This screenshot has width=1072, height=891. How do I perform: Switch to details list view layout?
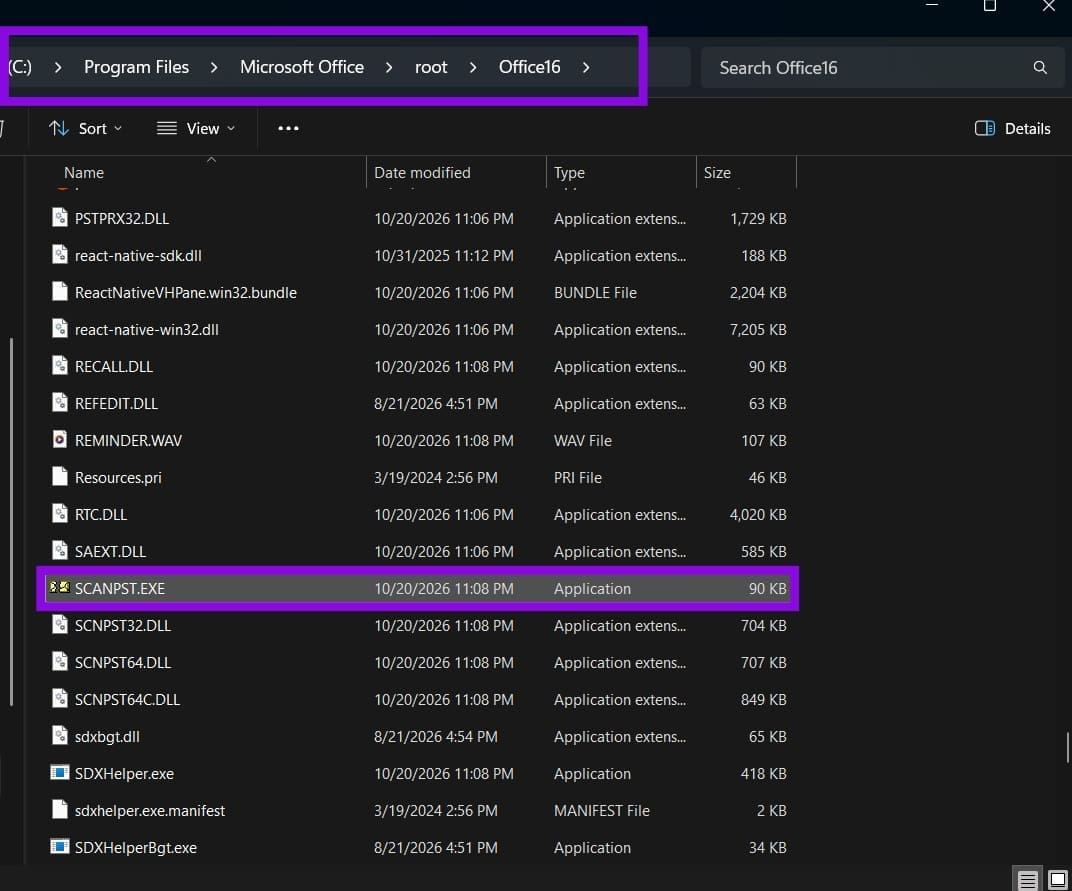[1027, 879]
